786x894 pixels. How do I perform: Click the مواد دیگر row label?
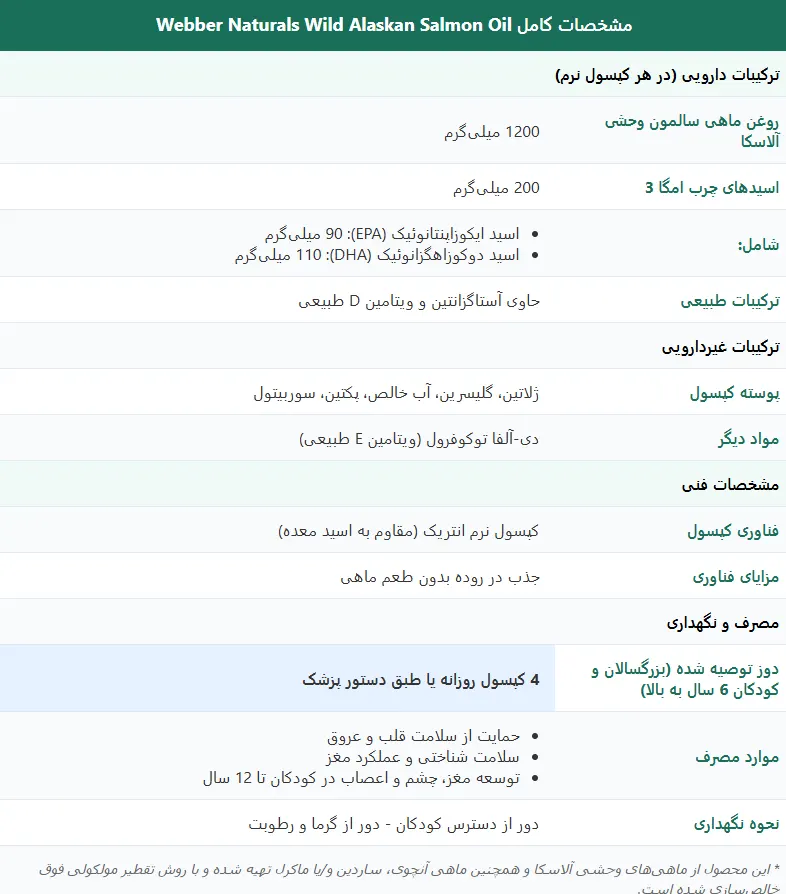pos(748,439)
